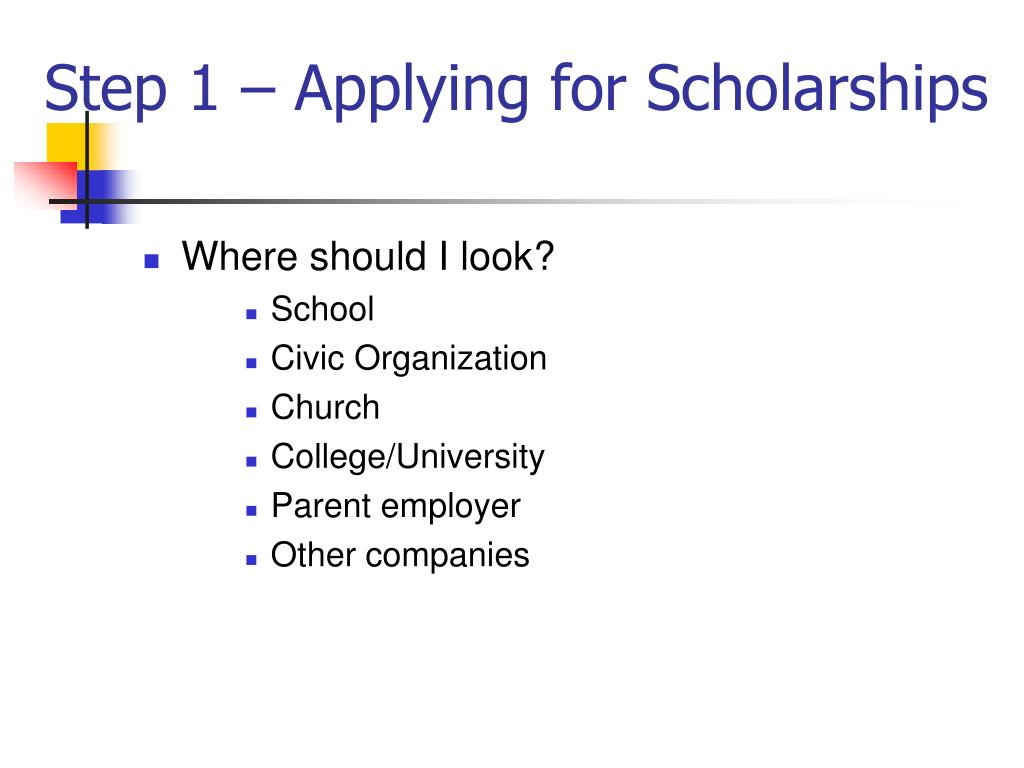Image resolution: width=1024 pixels, height=768 pixels.
Task: Select the 'Where should I look?' heading
Action: [x=368, y=256]
